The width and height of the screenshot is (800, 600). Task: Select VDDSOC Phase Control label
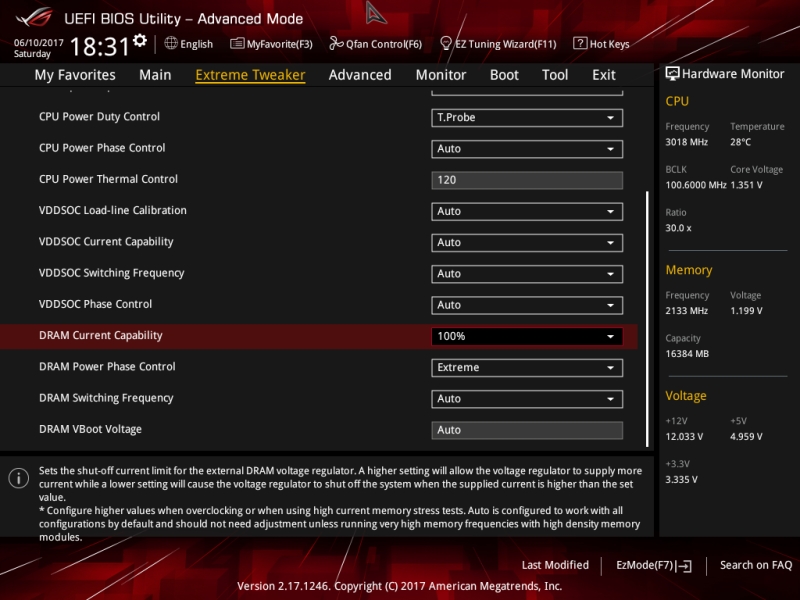click(95, 304)
